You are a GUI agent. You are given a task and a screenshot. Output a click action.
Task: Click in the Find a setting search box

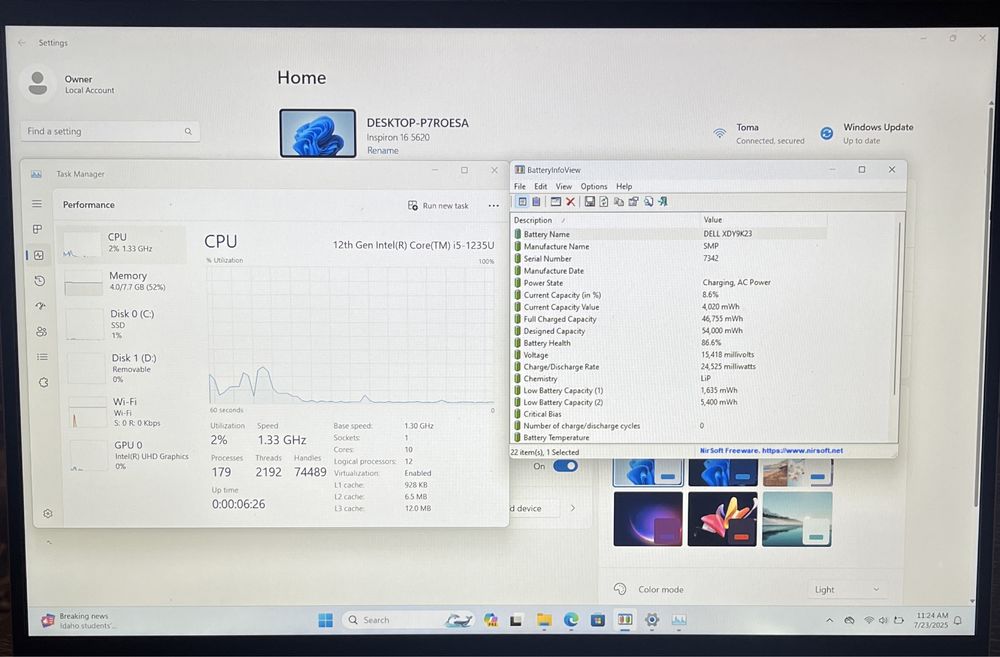(110, 131)
